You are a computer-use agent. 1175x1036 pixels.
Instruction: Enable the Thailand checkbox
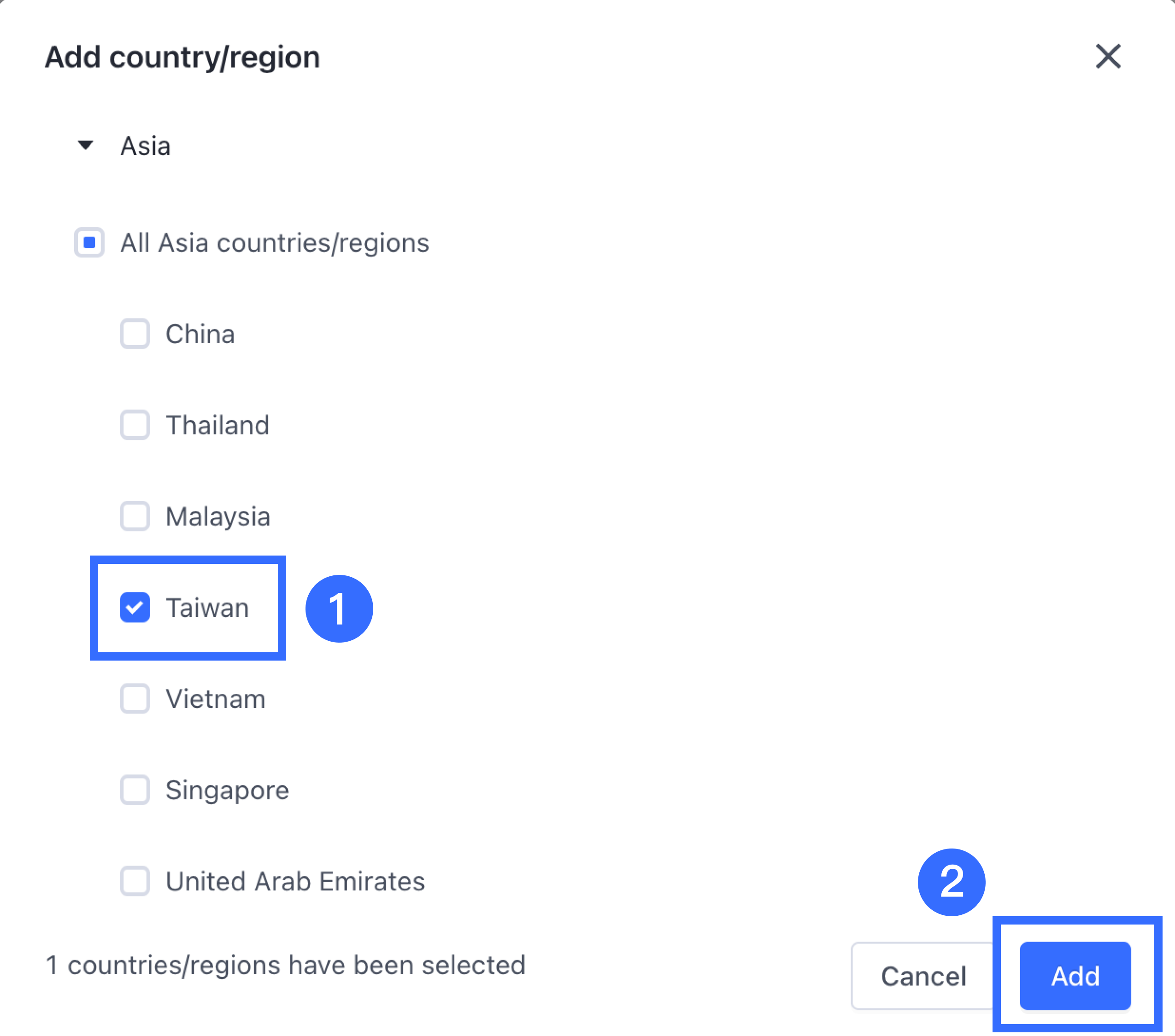pos(135,425)
